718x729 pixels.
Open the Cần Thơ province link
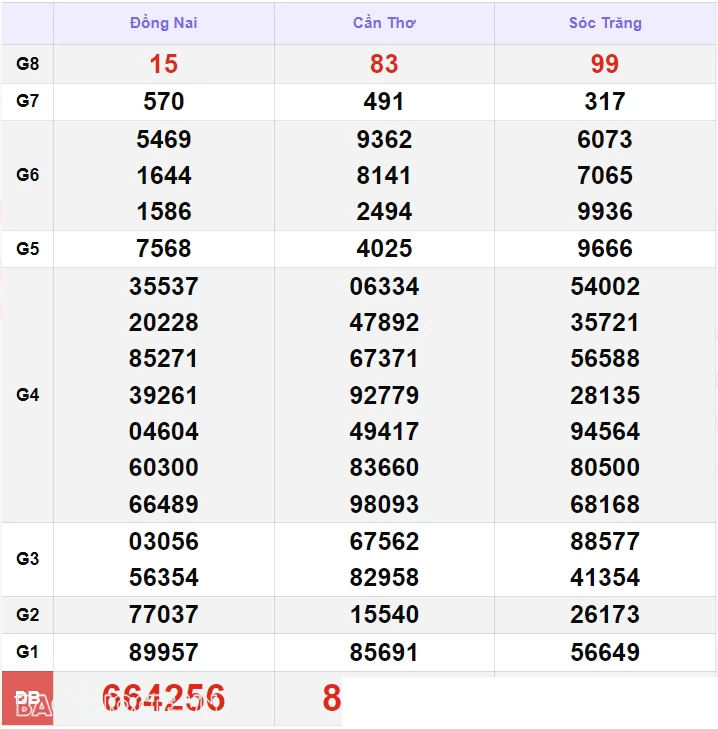[384, 23]
